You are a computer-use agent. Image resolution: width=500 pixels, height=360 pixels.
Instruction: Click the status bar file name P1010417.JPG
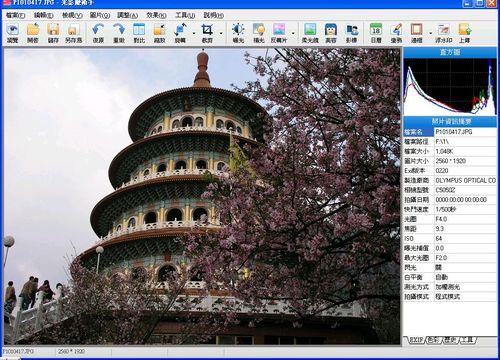click(x=18, y=351)
